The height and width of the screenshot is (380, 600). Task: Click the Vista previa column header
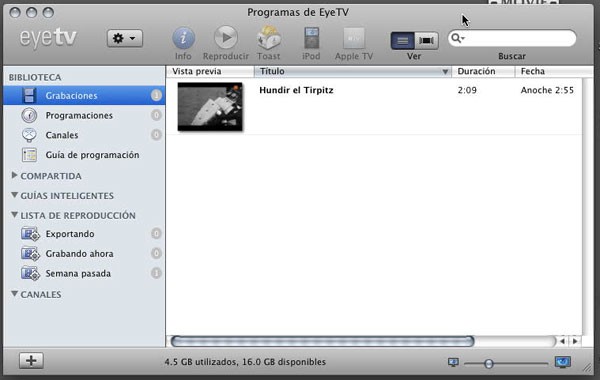click(210, 71)
